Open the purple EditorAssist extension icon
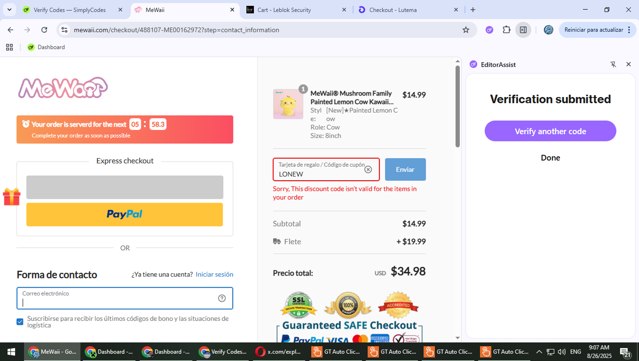This screenshot has width=639, height=361. [x=489, y=30]
